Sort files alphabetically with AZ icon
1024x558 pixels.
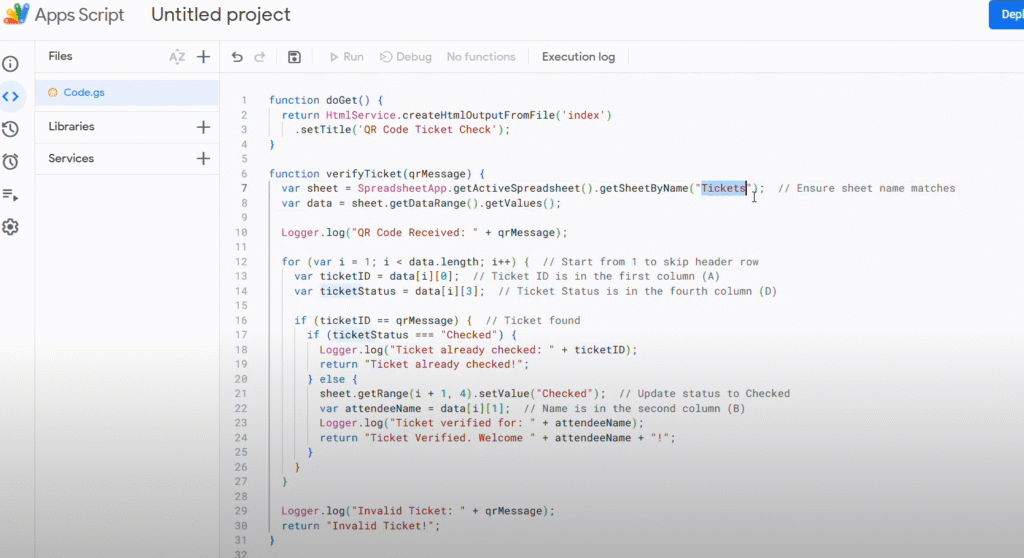point(177,57)
